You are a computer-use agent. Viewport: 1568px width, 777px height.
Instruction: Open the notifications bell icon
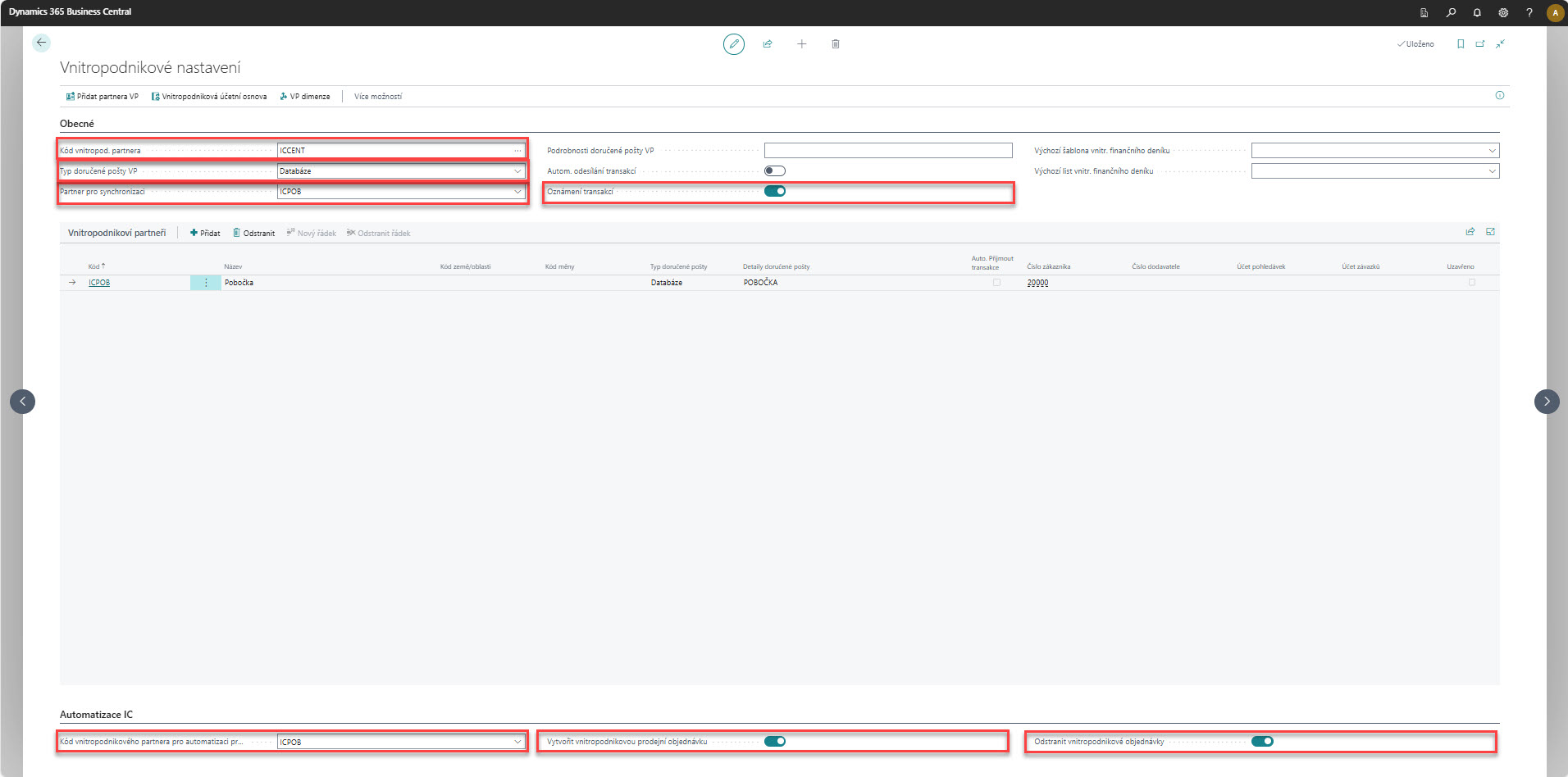tap(1477, 12)
